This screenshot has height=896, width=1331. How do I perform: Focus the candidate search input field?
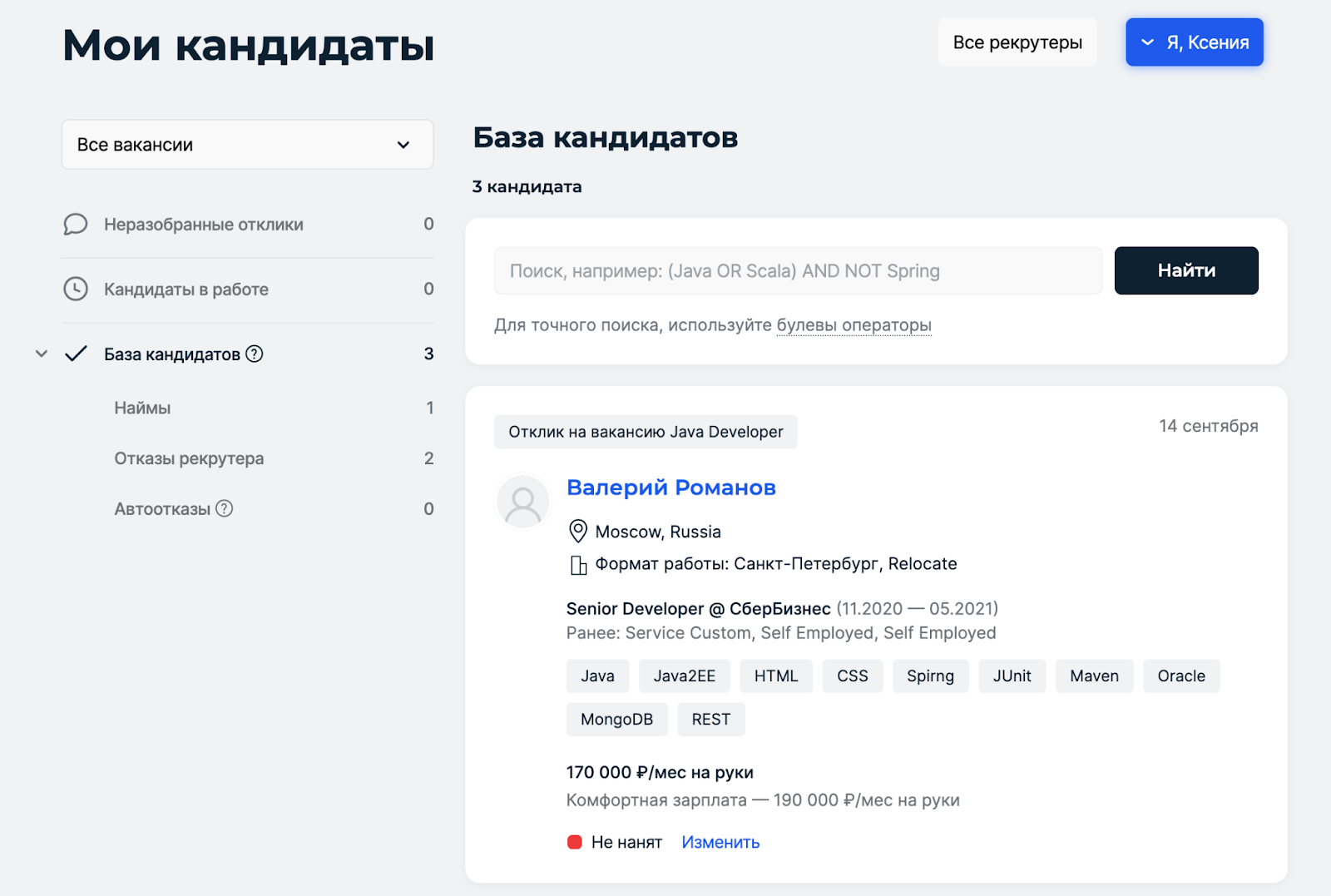(797, 271)
